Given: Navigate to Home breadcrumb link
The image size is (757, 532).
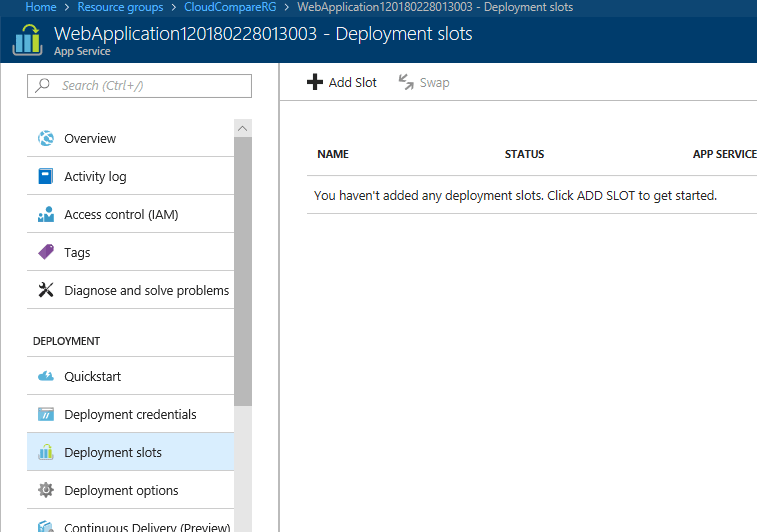Looking at the screenshot, I should [41, 7].
